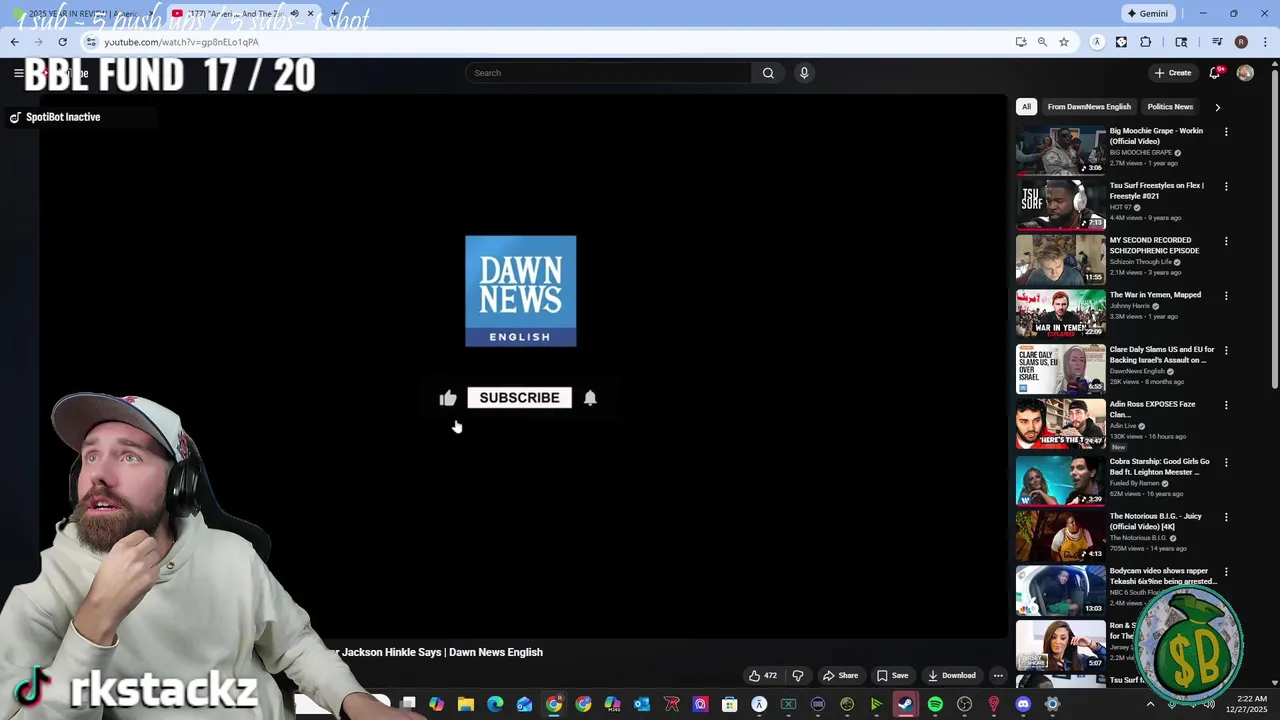Select From DawnNews English chip

[x=1089, y=107]
